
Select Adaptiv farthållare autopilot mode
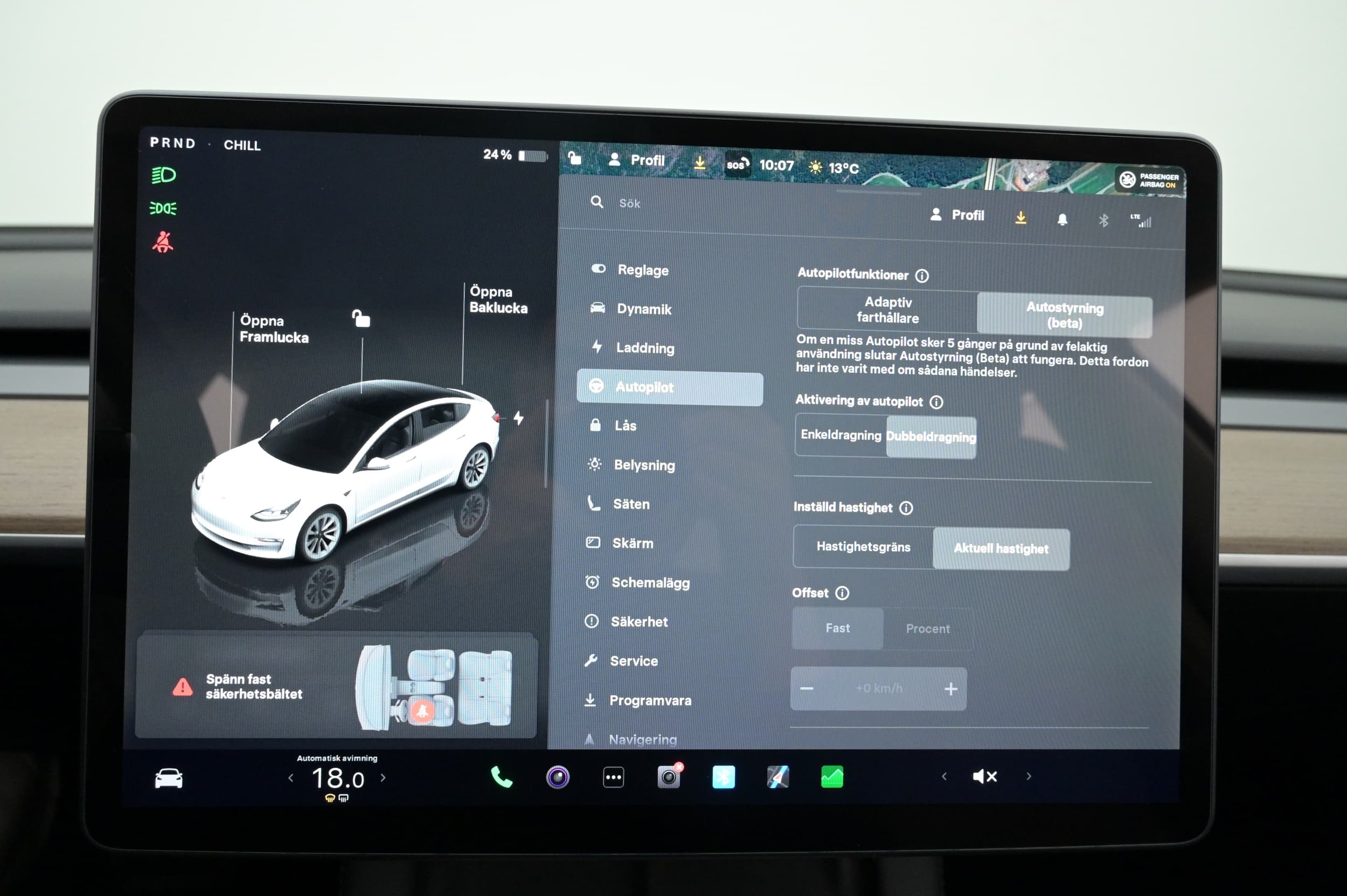[887, 310]
